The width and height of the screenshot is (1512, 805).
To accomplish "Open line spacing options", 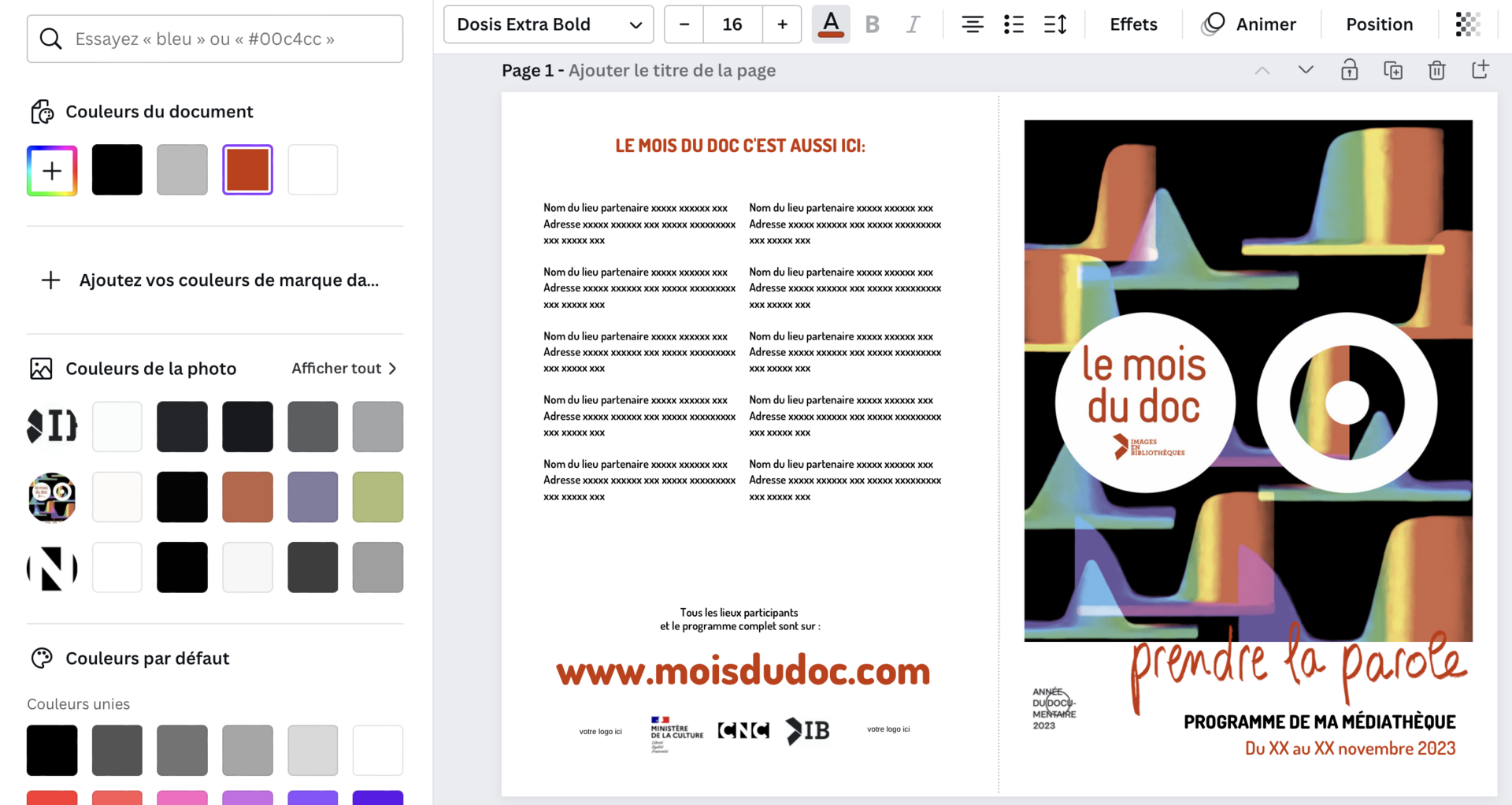I will pyautogui.click(x=1055, y=24).
